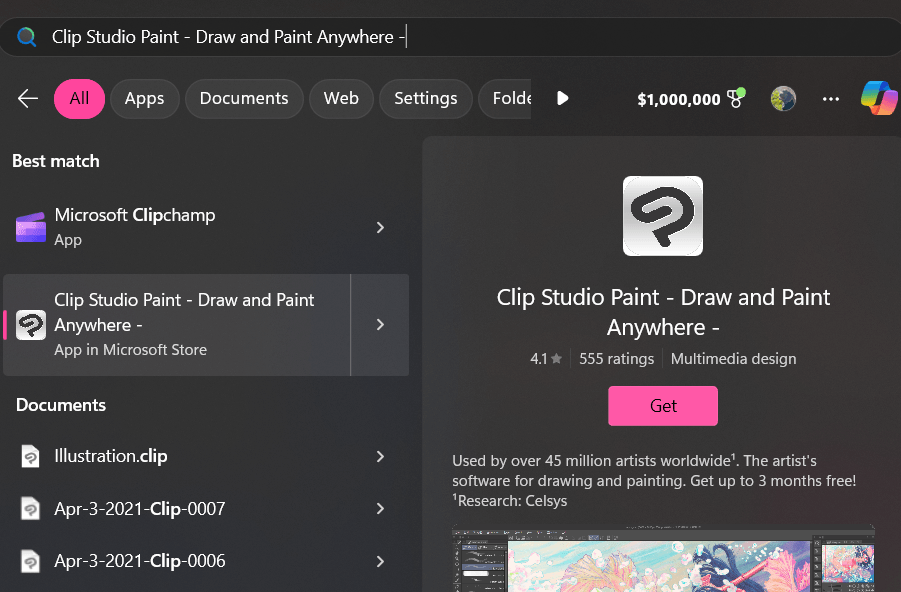This screenshot has height=592, width=901.
Task: Click the Apr-3-2021-Clip-0006 file icon
Action: [x=30, y=561]
